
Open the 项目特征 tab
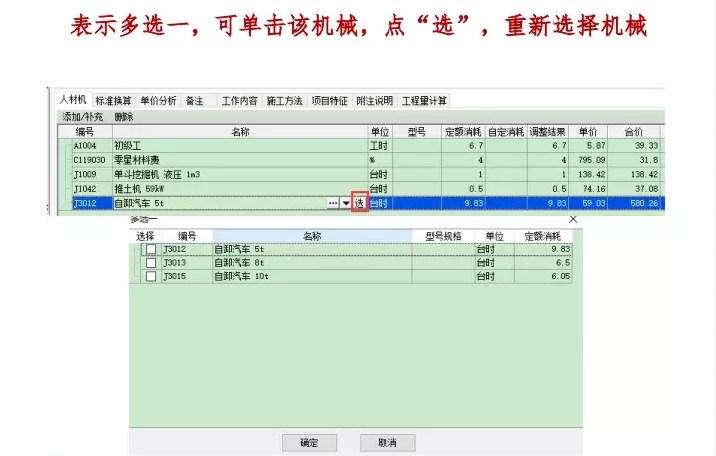click(x=329, y=101)
